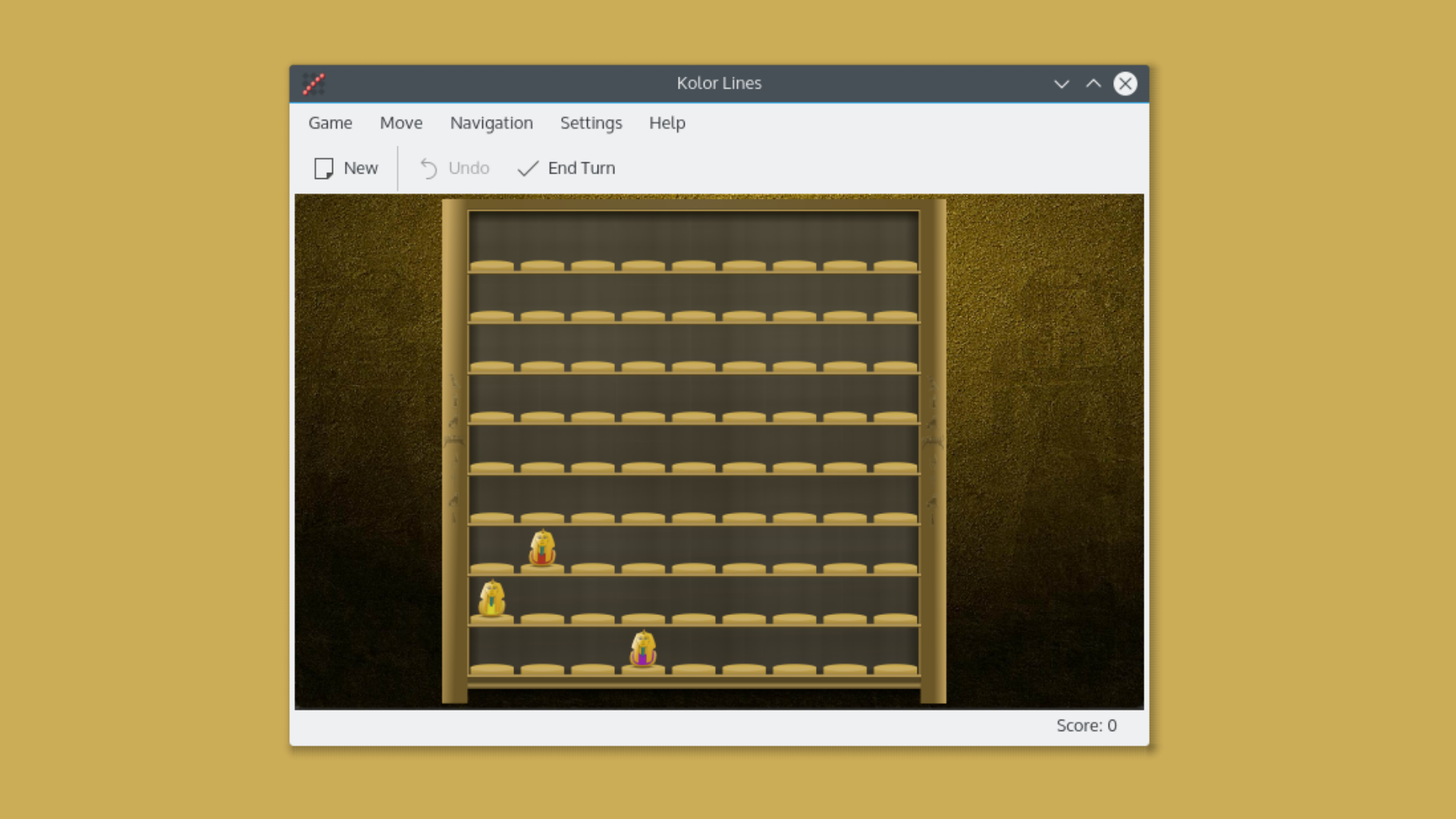The width and height of the screenshot is (1456, 819).
Task: Click the Score: 0 status text
Action: [1087, 726]
